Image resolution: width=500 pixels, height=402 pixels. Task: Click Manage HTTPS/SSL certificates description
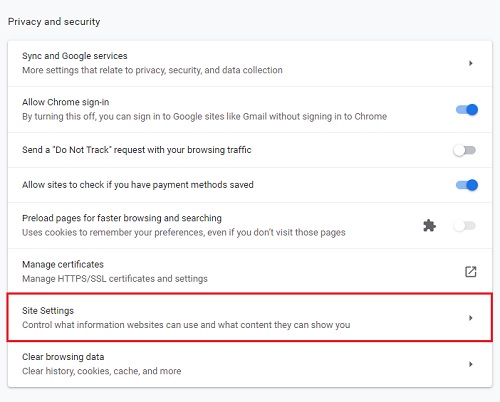click(x=115, y=279)
